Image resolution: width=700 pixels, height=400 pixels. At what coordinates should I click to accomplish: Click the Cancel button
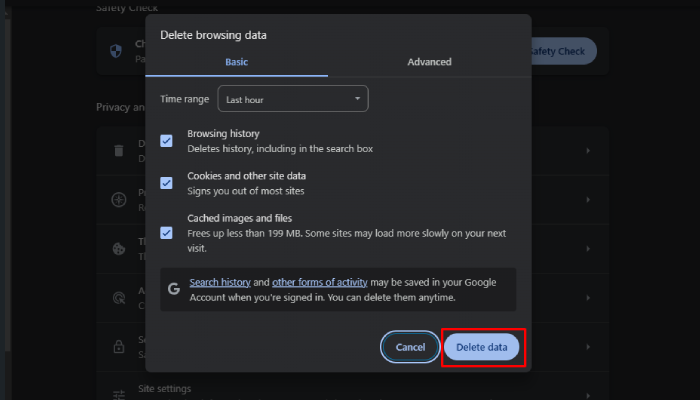coord(410,347)
